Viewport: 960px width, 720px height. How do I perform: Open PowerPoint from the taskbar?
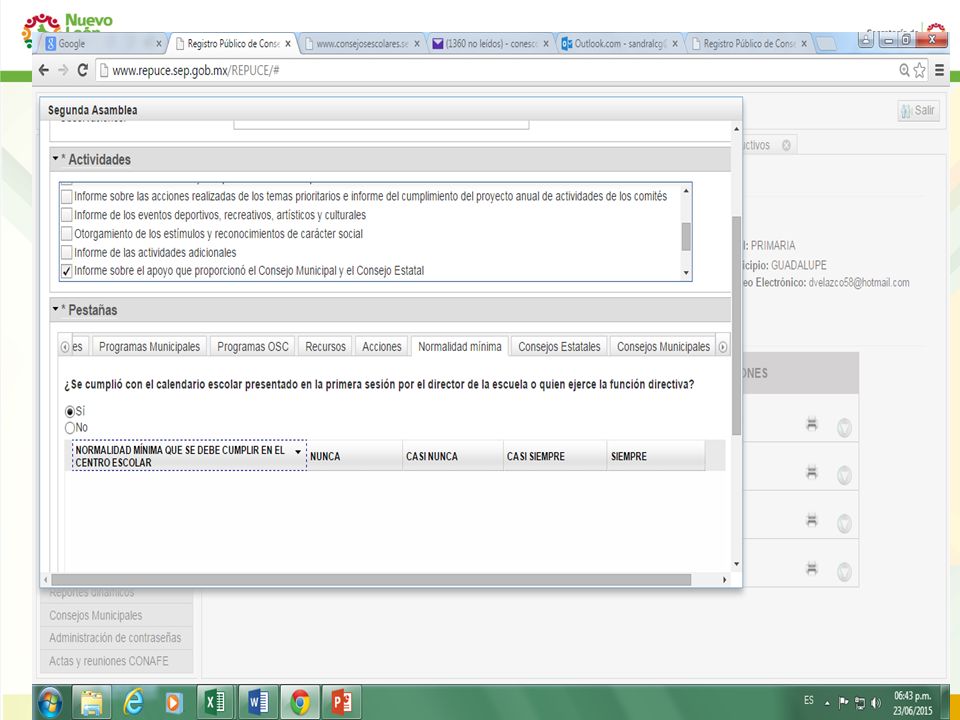341,702
